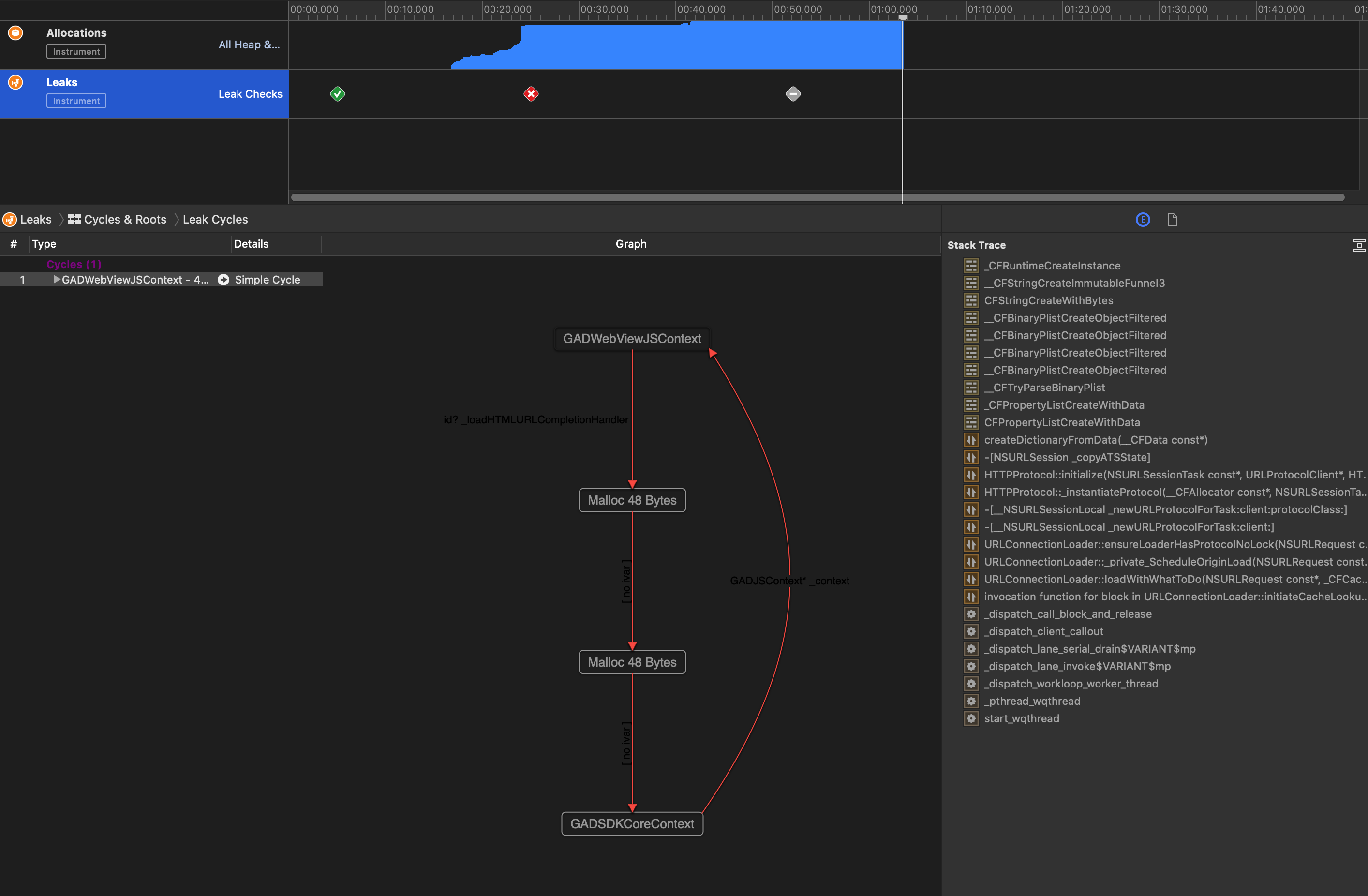Image resolution: width=1368 pixels, height=896 pixels.
Task: Open the source document view icon
Action: click(1173, 219)
